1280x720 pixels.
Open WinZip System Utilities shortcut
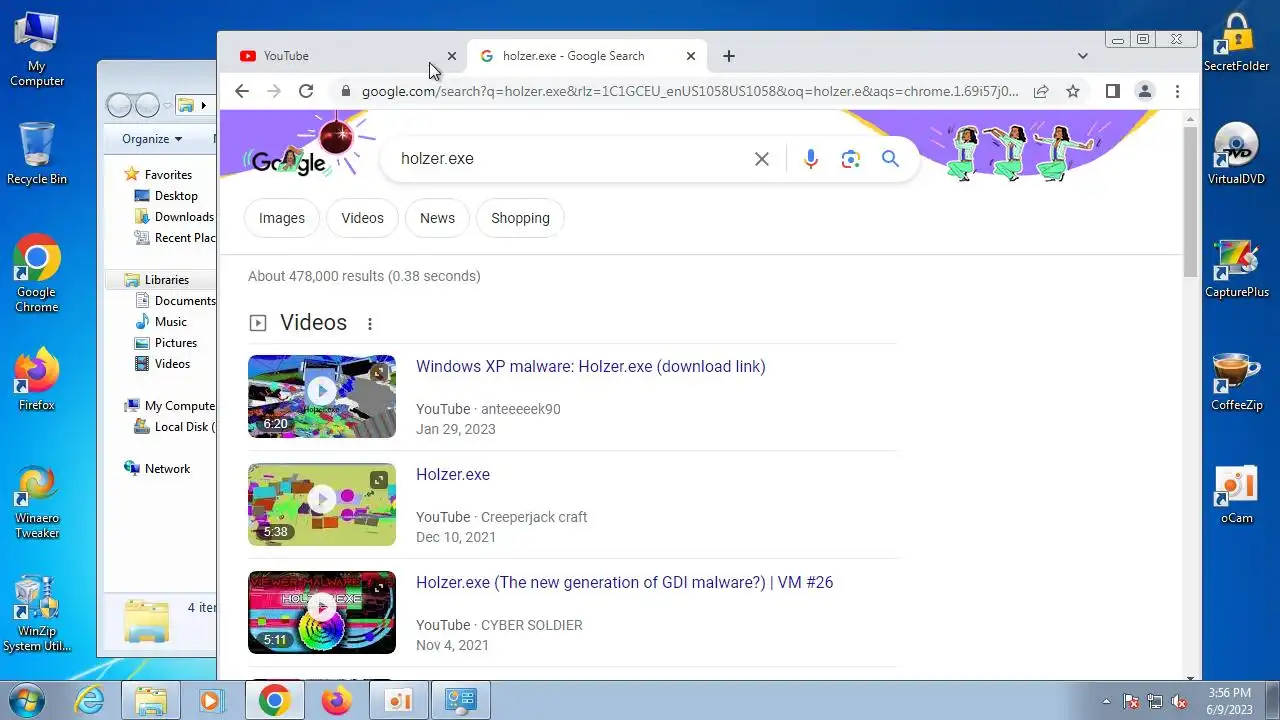point(37,613)
